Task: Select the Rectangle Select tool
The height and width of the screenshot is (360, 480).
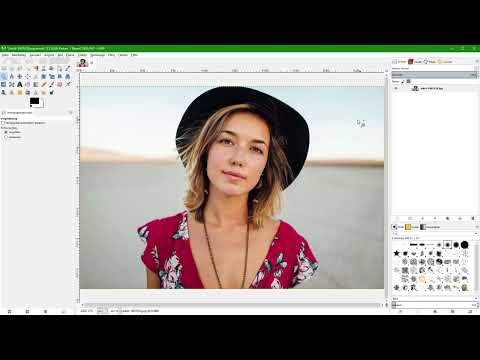Action: pyautogui.click(x=4, y=68)
